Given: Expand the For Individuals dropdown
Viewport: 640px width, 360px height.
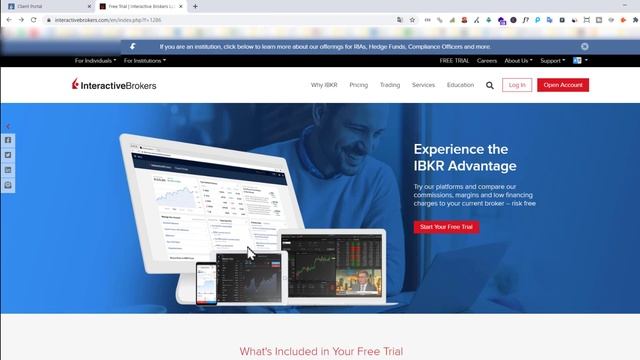Looking at the screenshot, I should coord(95,60).
